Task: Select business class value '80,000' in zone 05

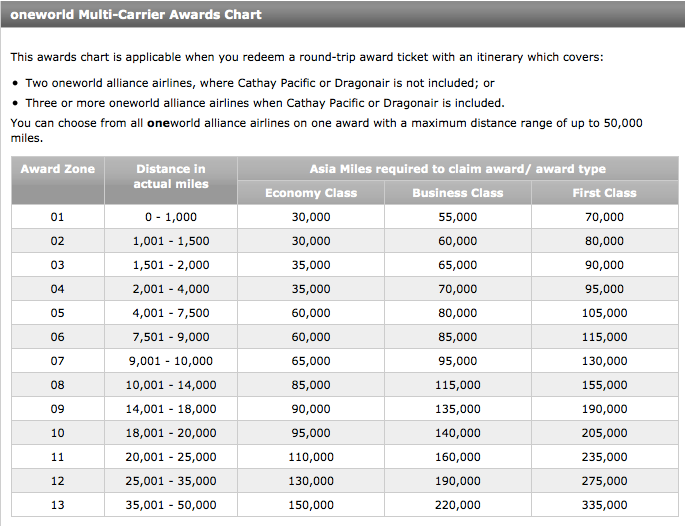Action: 458,313
